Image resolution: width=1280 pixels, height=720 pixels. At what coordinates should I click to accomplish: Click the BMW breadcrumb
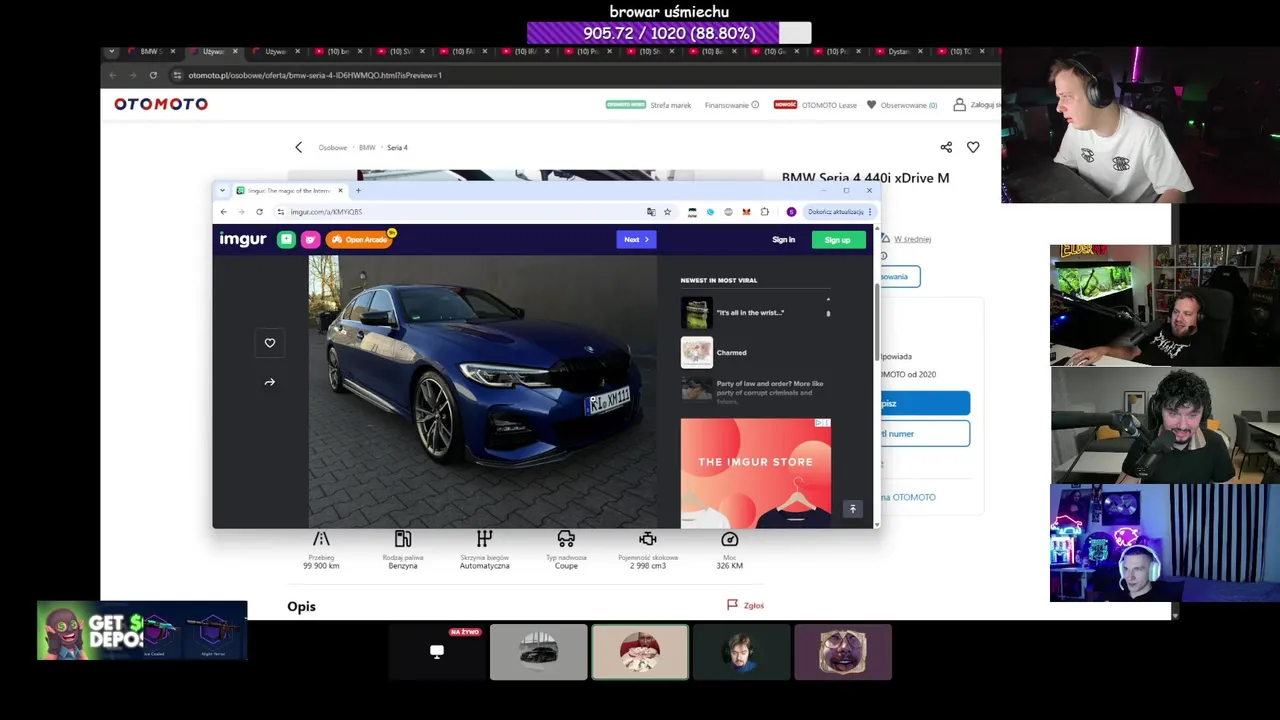tap(367, 148)
